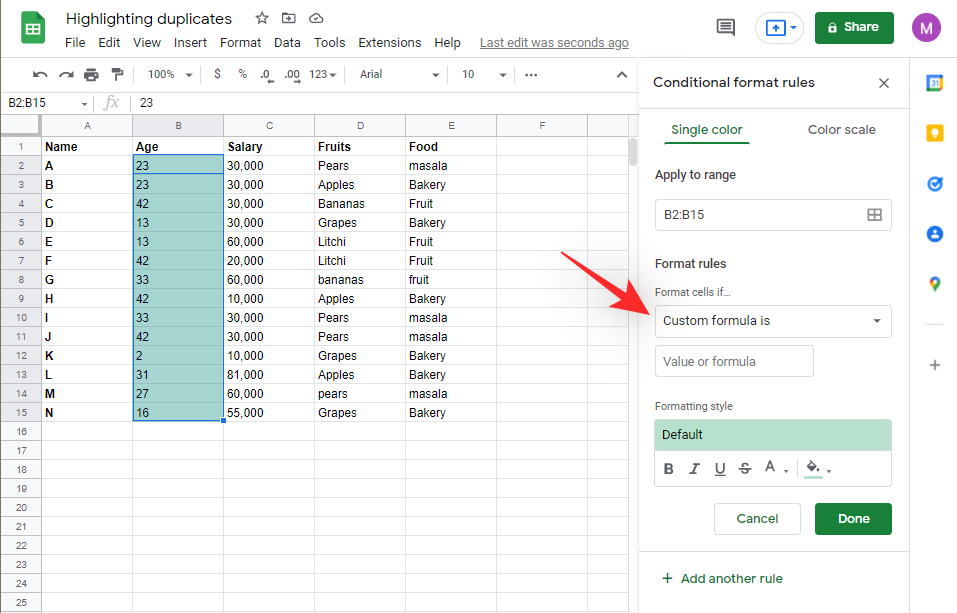Open Google Maps from the side panel

pyautogui.click(x=934, y=283)
